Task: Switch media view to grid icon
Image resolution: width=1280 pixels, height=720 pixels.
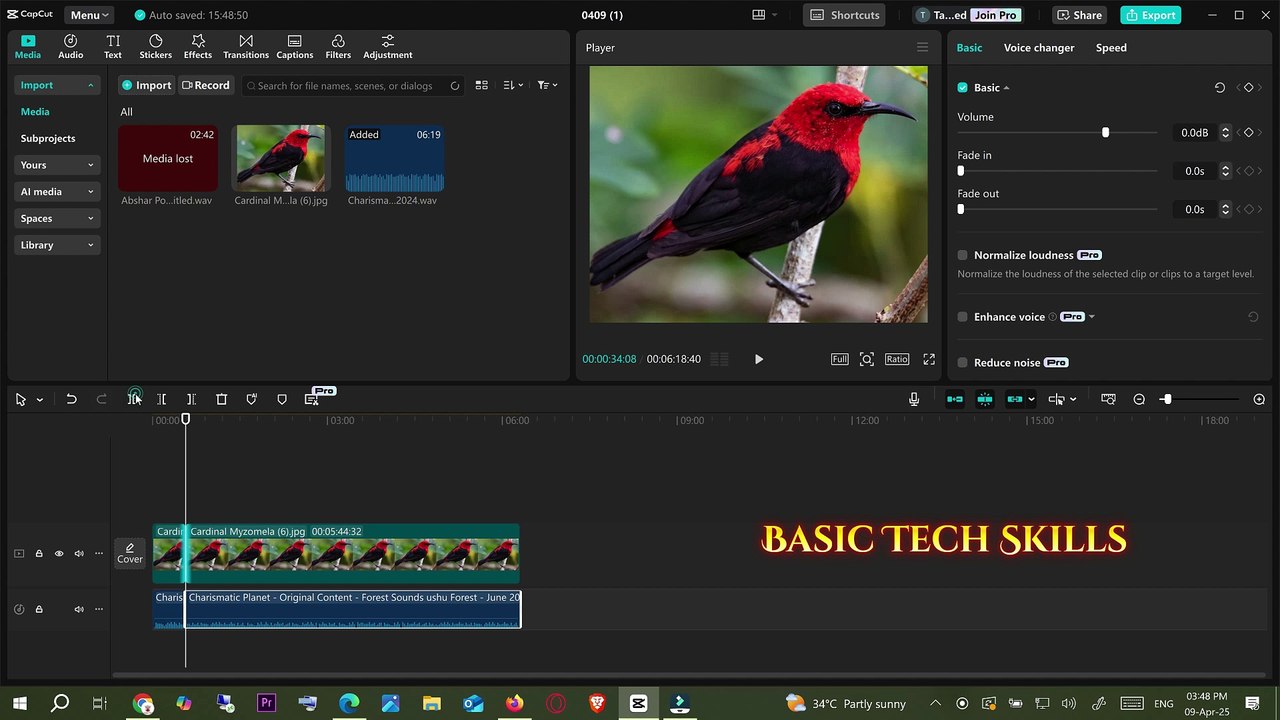Action: pos(481,85)
